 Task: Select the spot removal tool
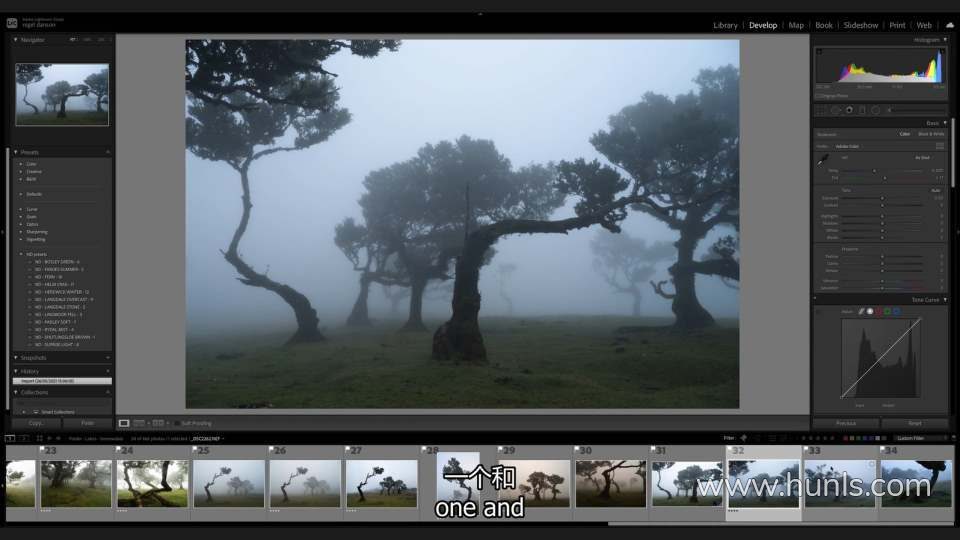pos(835,110)
